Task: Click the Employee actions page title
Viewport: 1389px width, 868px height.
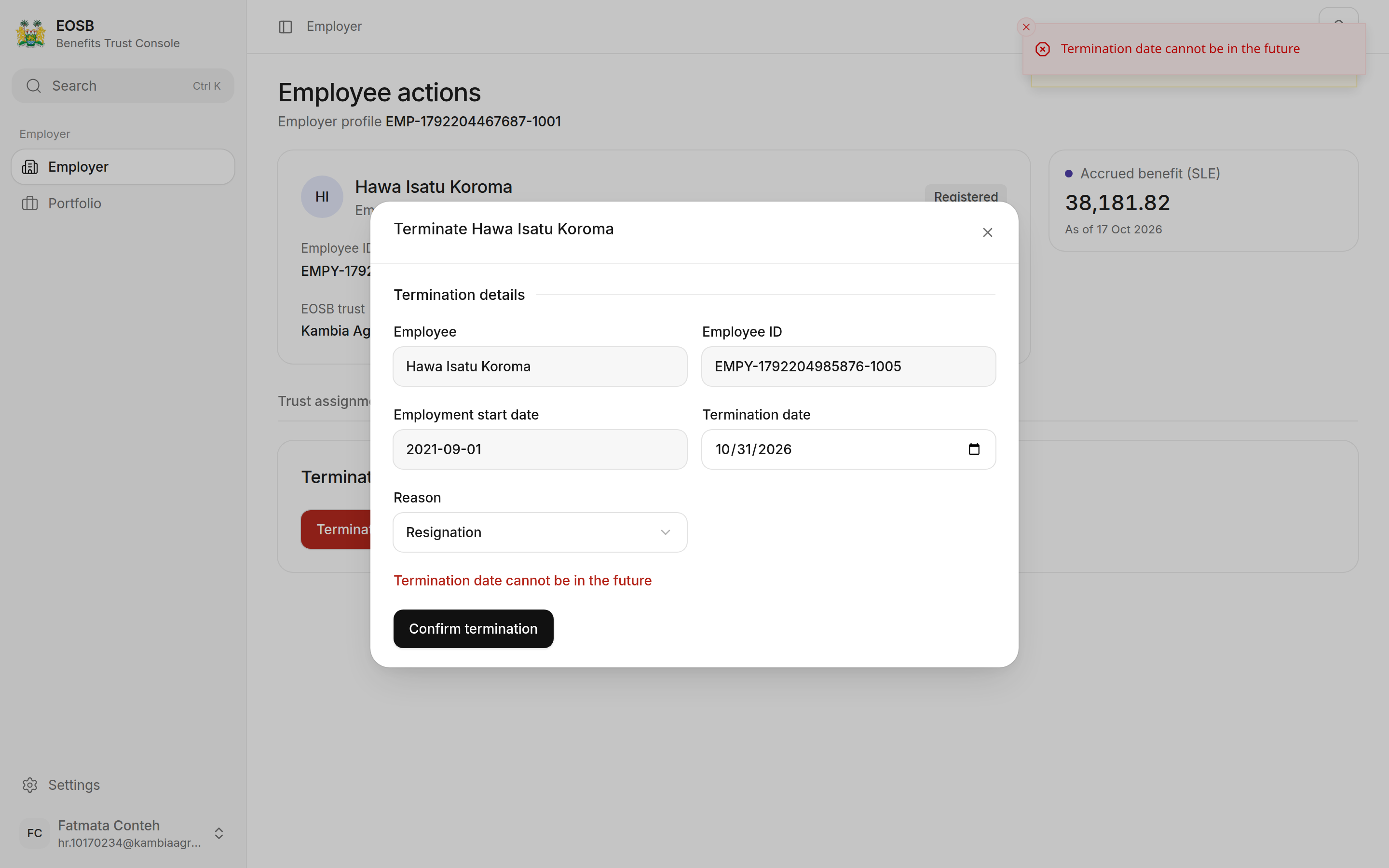Action: tap(380, 93)
